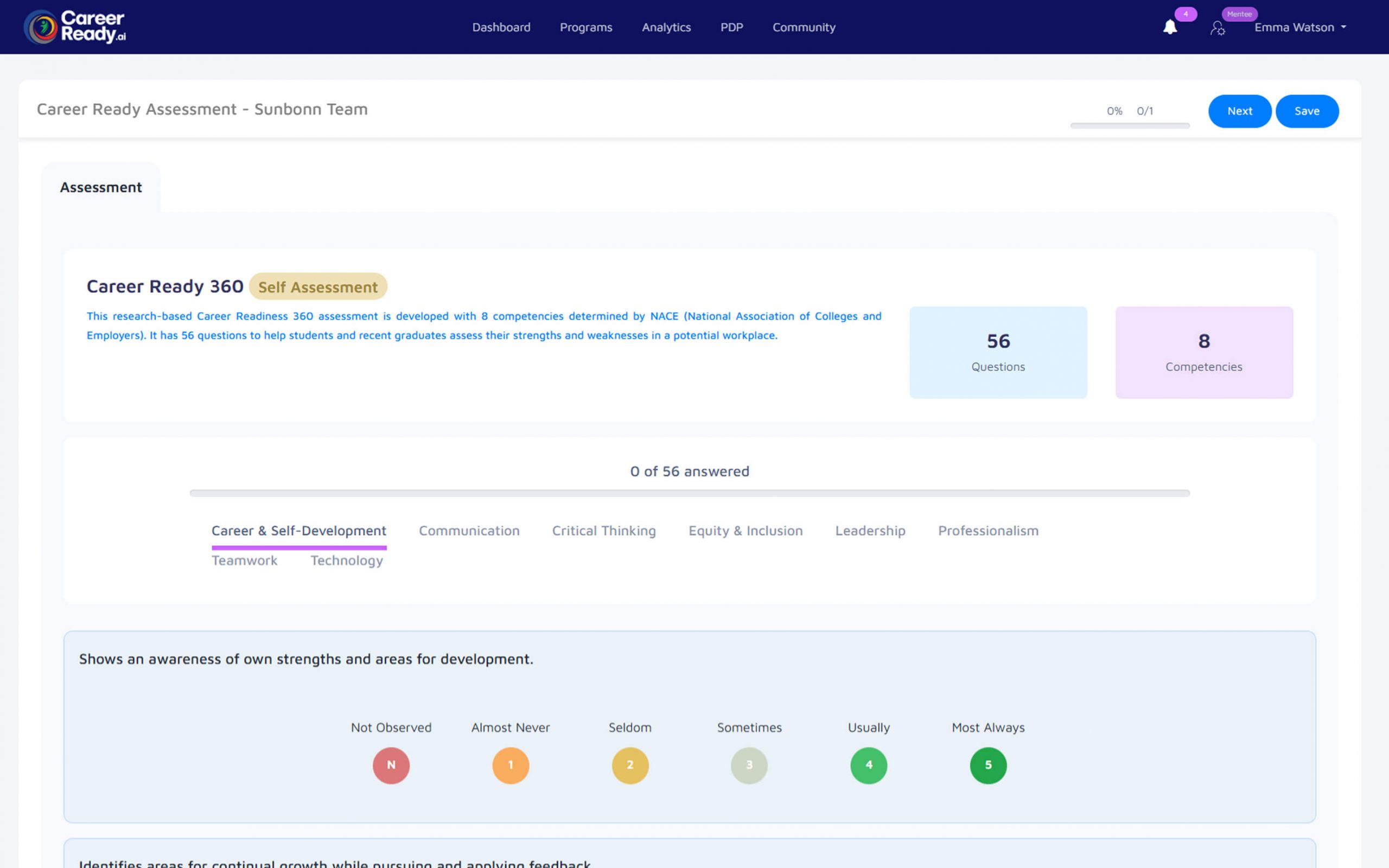Open the notifications bell
Viewport: 1389px width, 868px height.
(x=1170, y=28)
